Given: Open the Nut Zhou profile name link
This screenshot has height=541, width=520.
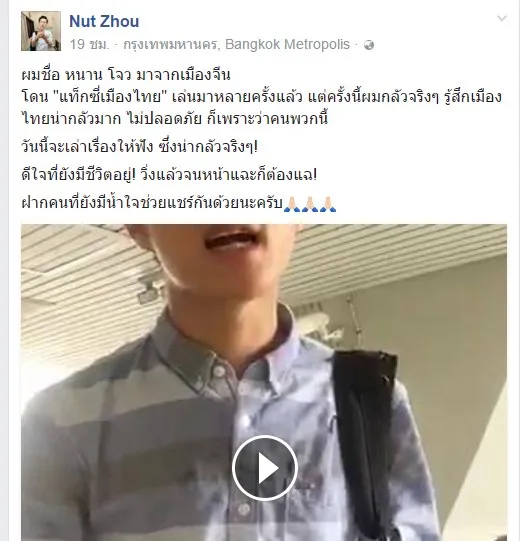Looking at the screenshot, I should point(104,21).
